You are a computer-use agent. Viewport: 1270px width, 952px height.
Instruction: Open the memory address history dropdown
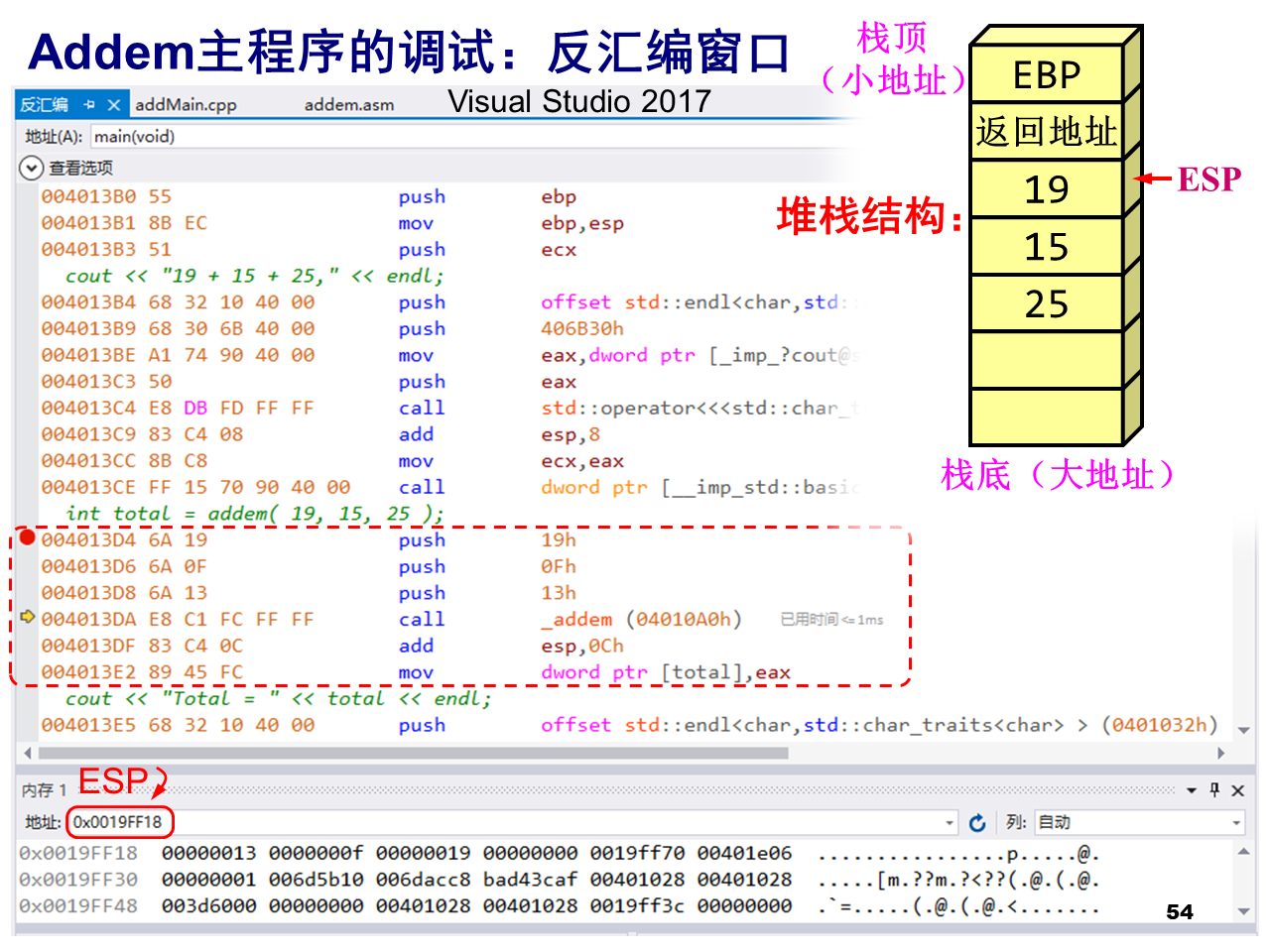pos(950,823)
